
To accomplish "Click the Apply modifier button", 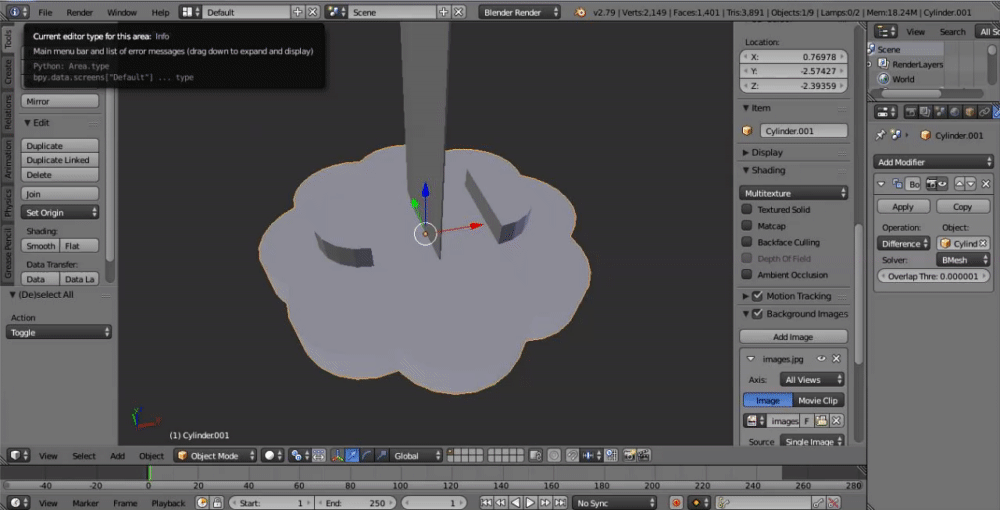I will [x=903, y=207].
